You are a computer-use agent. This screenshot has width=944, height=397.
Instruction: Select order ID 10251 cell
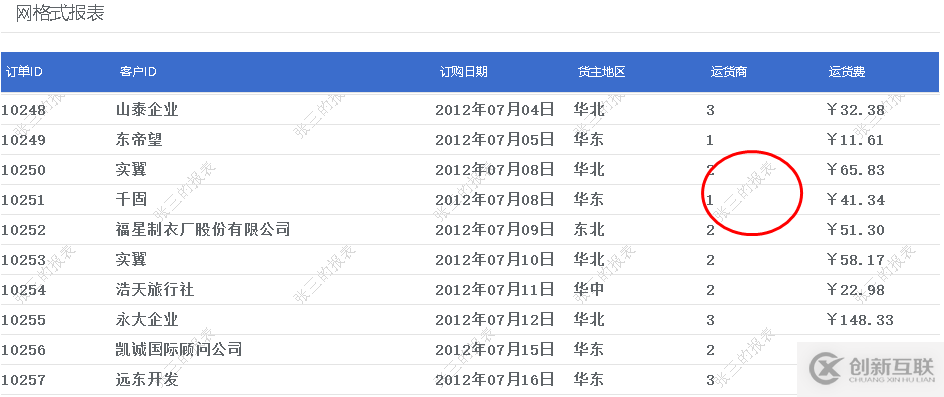point(23,200)
